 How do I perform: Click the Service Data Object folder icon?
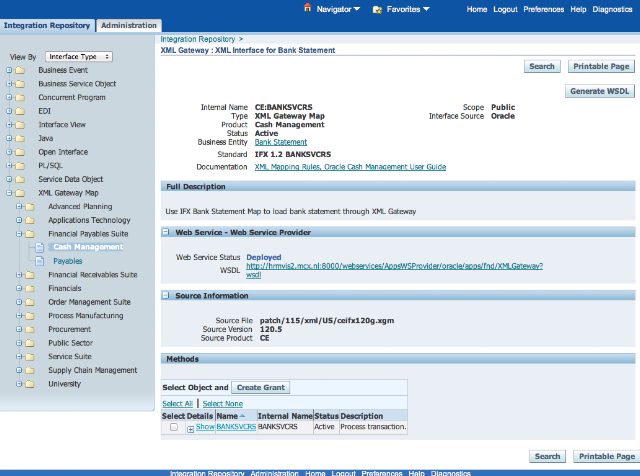pyautogui.click(x=20, y=179)
